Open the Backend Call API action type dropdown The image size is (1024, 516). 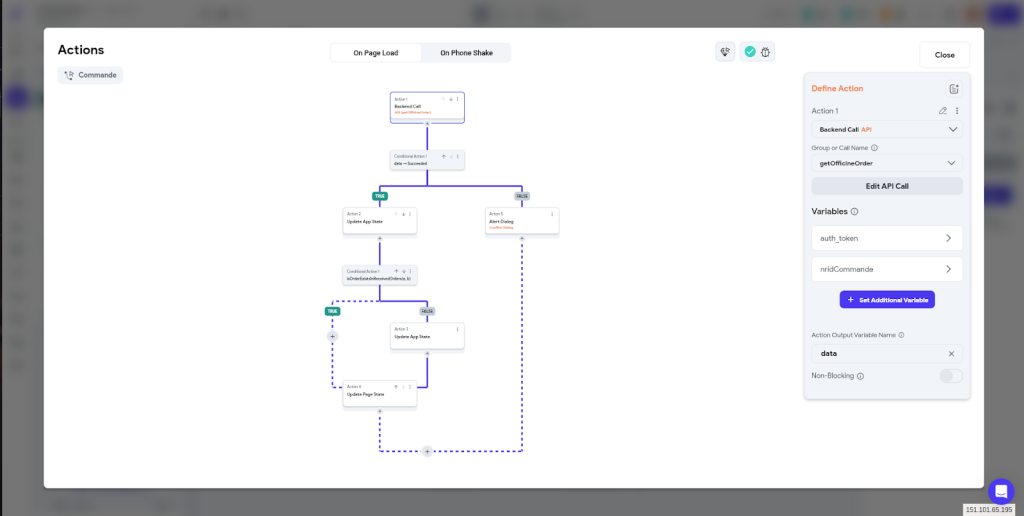click(887, 129)
